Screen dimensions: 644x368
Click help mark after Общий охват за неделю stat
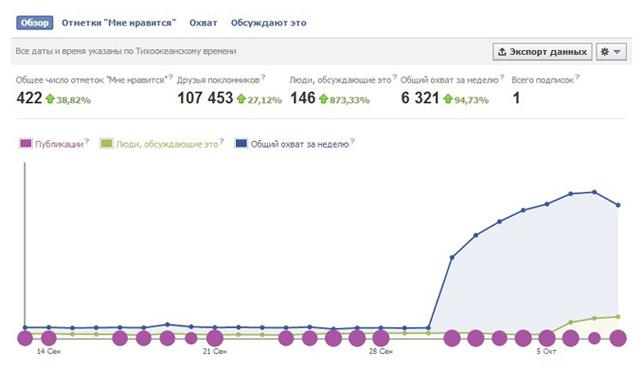502,77
